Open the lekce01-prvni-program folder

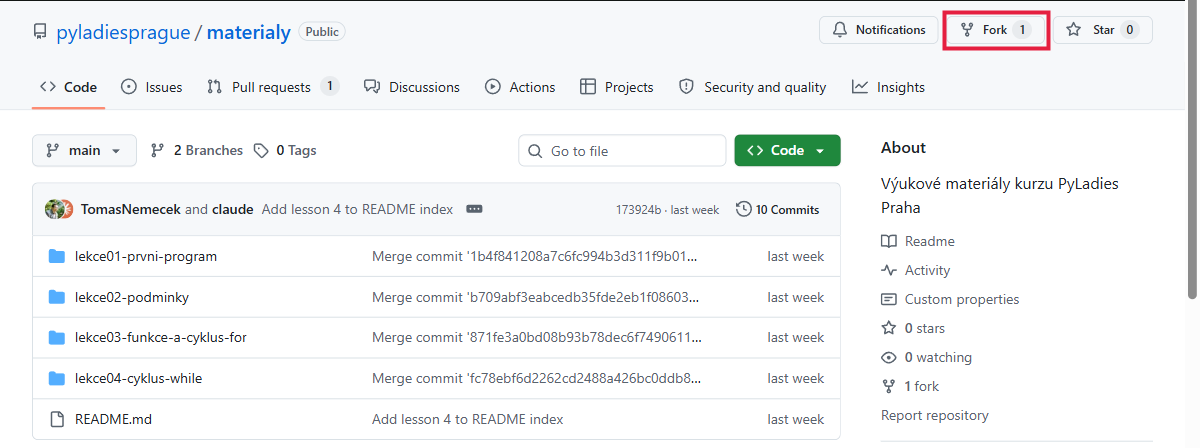[x=146, y=256]
